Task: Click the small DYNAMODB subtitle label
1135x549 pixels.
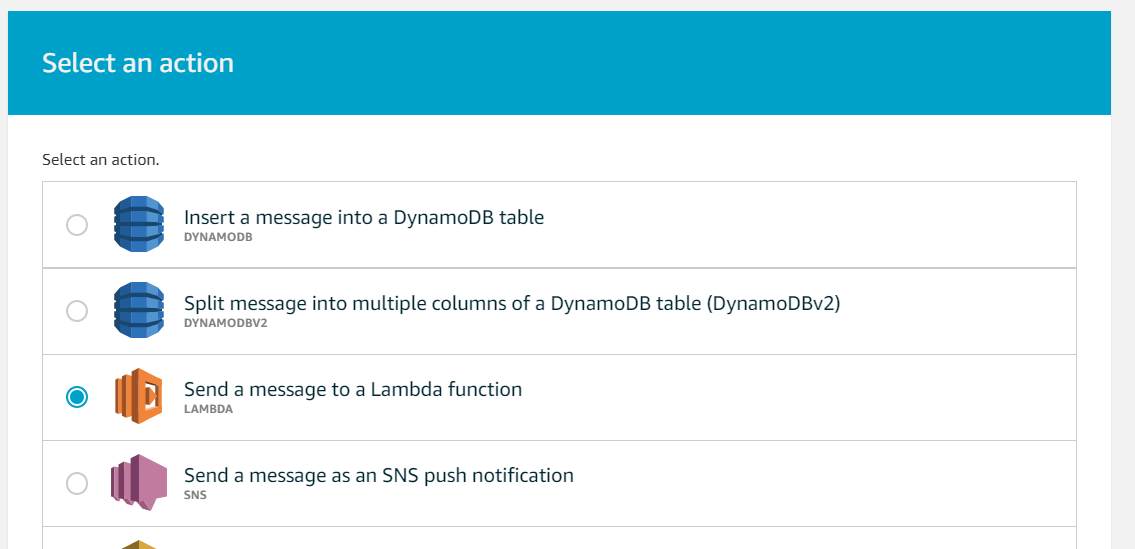Action: [216, 237]
